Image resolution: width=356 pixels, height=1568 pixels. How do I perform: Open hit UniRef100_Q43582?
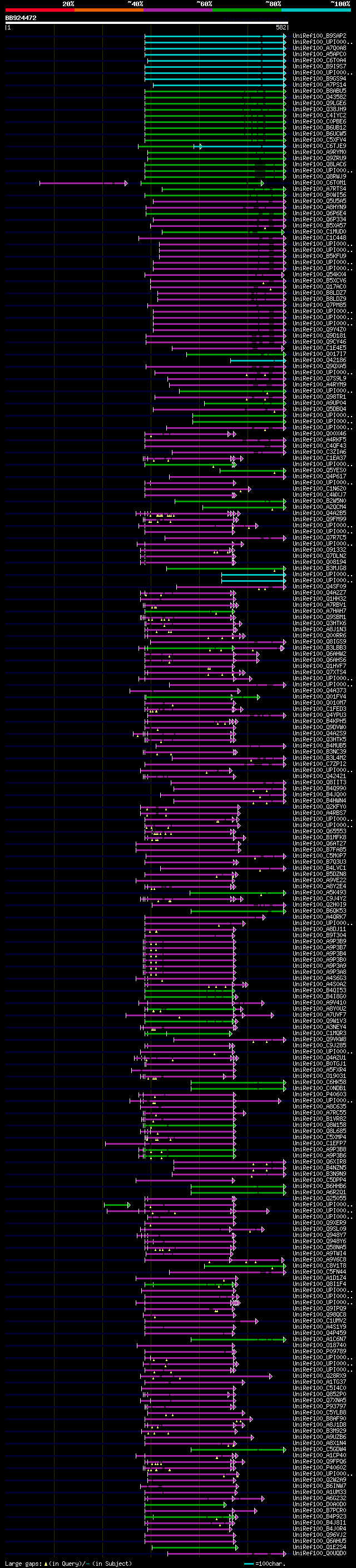319,97
